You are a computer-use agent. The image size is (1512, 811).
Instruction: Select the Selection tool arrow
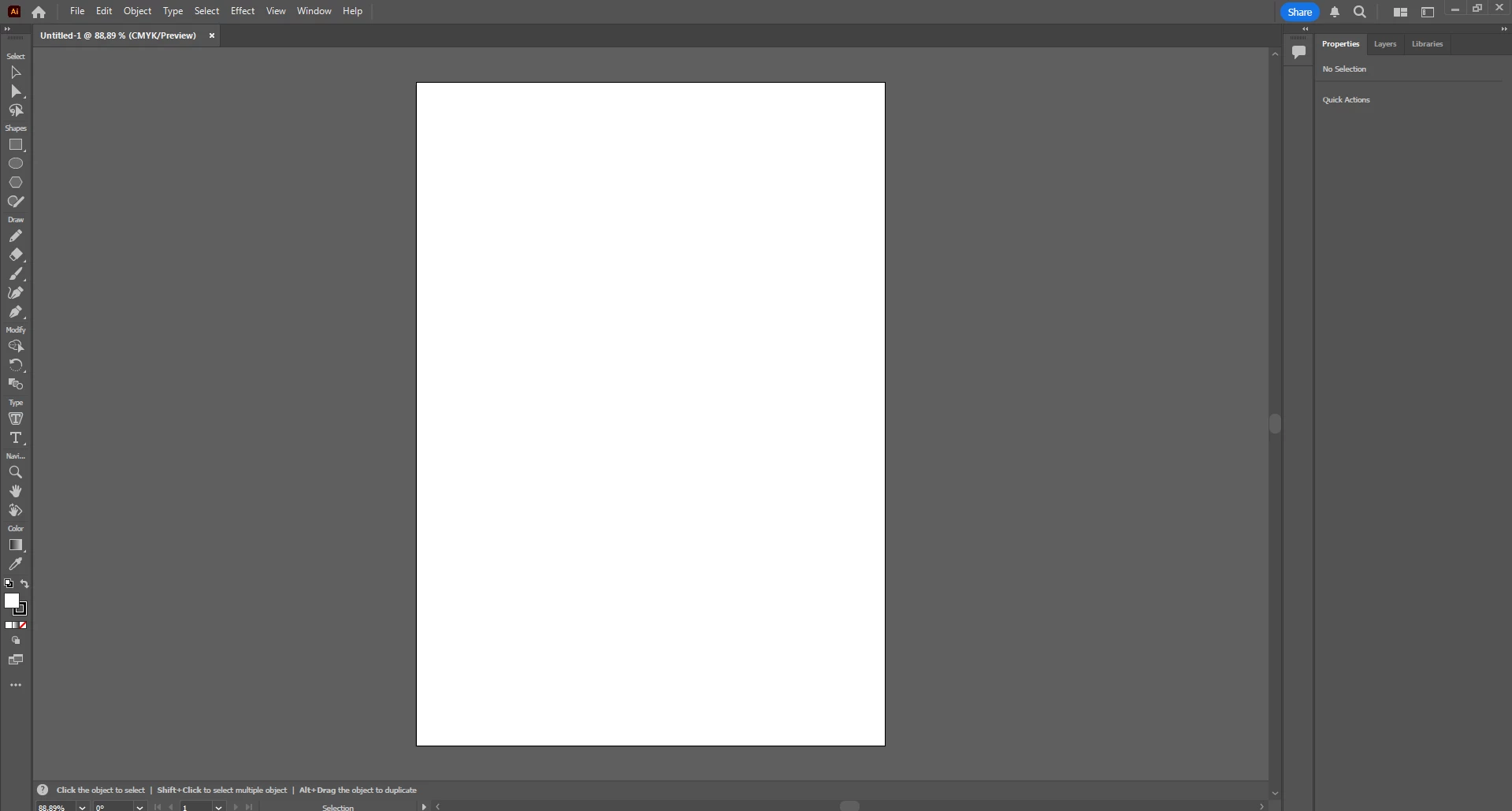(x=16, y=73)
